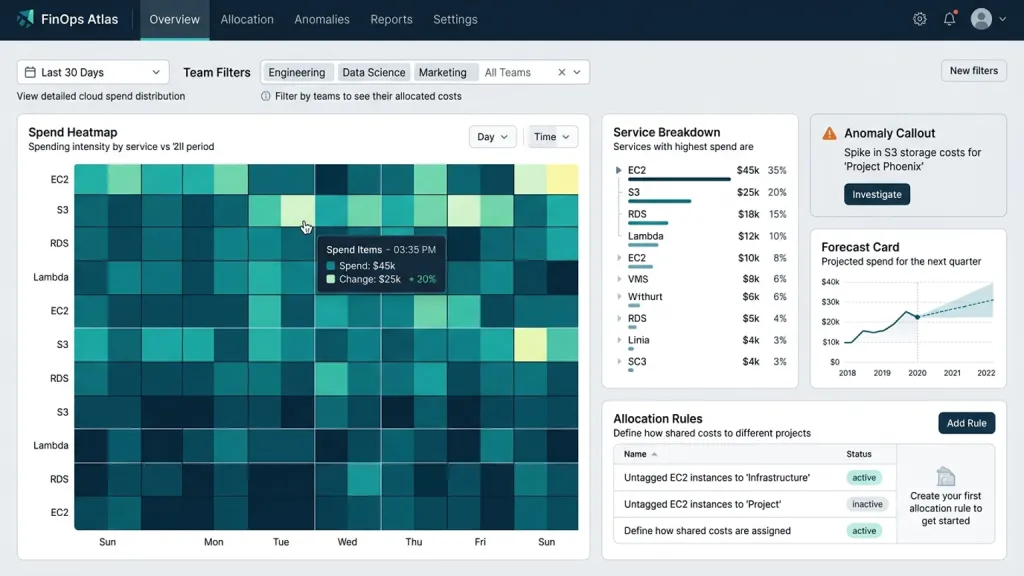Click the Spend Heatmap title
The width and height of the screenshot is (1024, 576).
(x=72, y=132)
